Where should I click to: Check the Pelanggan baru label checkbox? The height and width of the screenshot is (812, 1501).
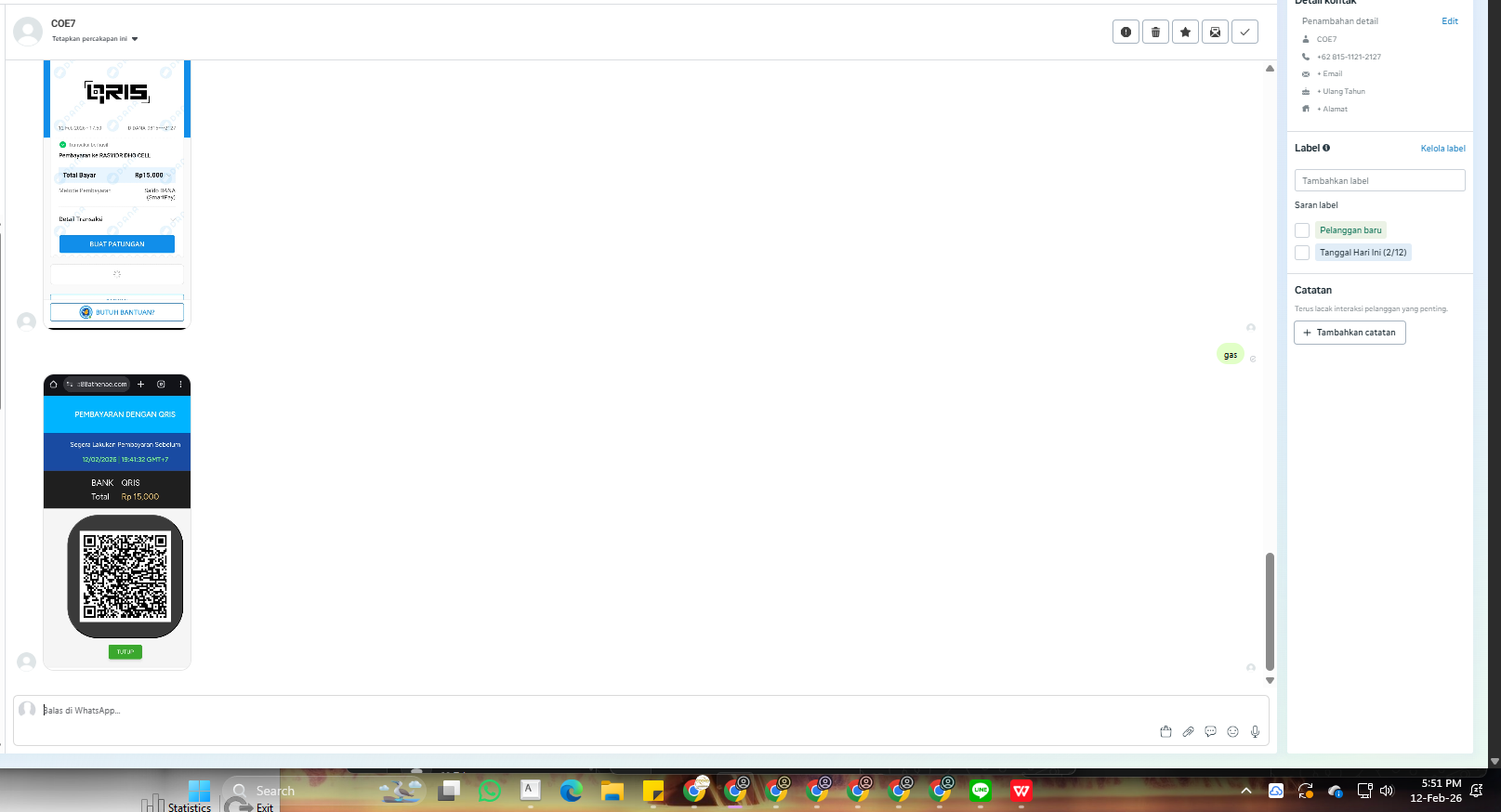coord(1302,230)
